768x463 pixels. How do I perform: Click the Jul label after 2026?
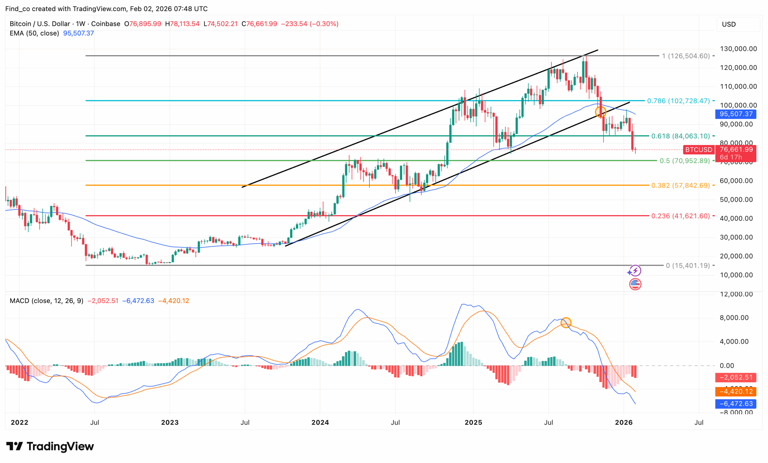pyautogui.click(x=699, y=422)
